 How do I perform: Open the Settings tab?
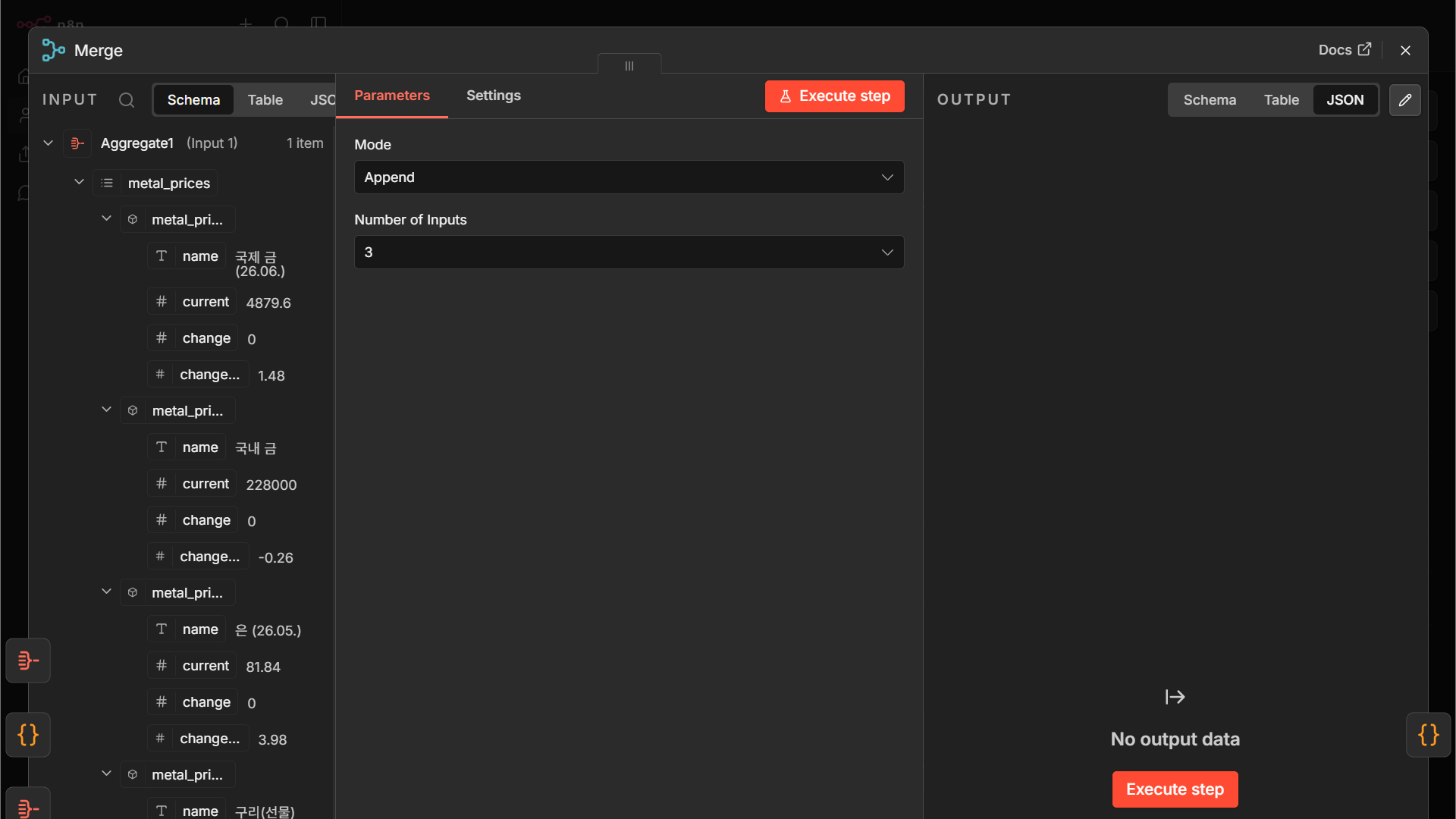493,96
